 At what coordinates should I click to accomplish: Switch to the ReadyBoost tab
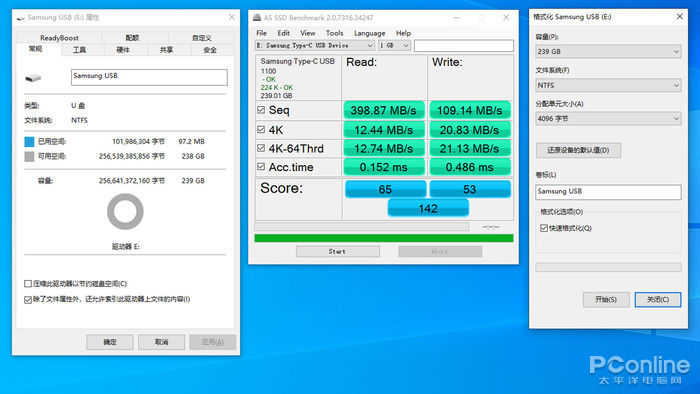(59, 38)
